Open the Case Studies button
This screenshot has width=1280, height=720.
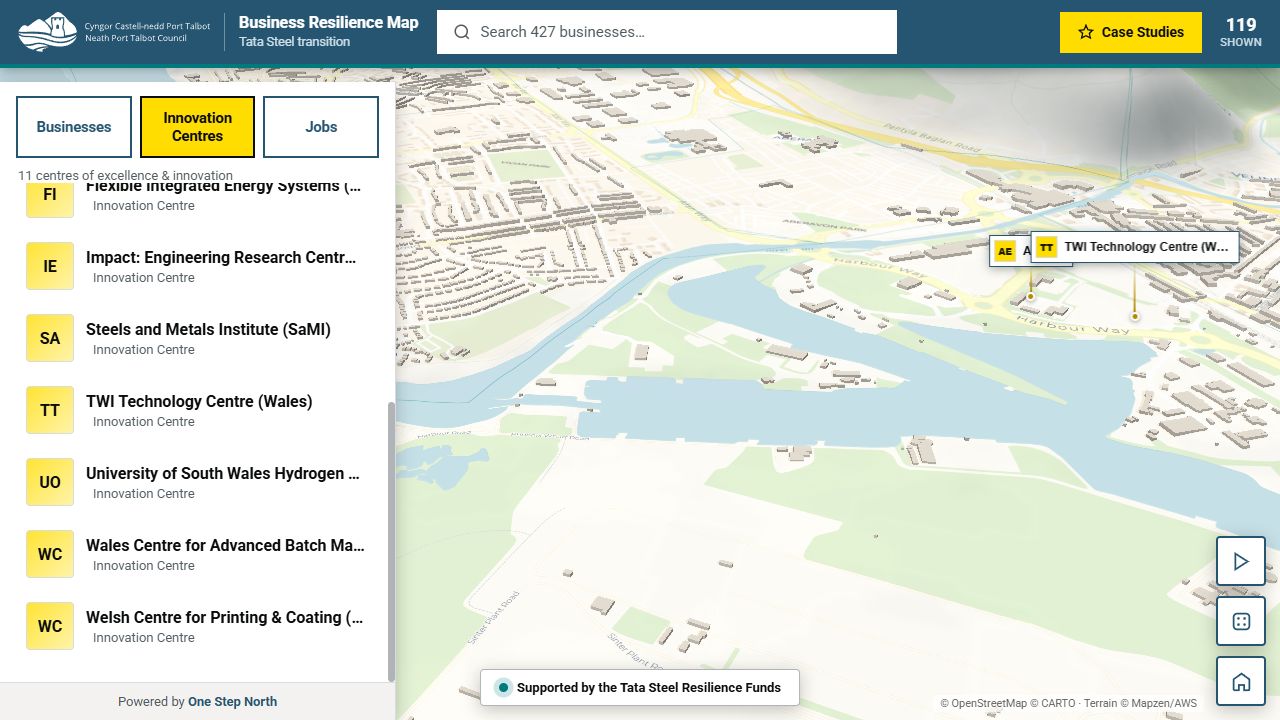pyautogui.click(x=1130, y=32)
